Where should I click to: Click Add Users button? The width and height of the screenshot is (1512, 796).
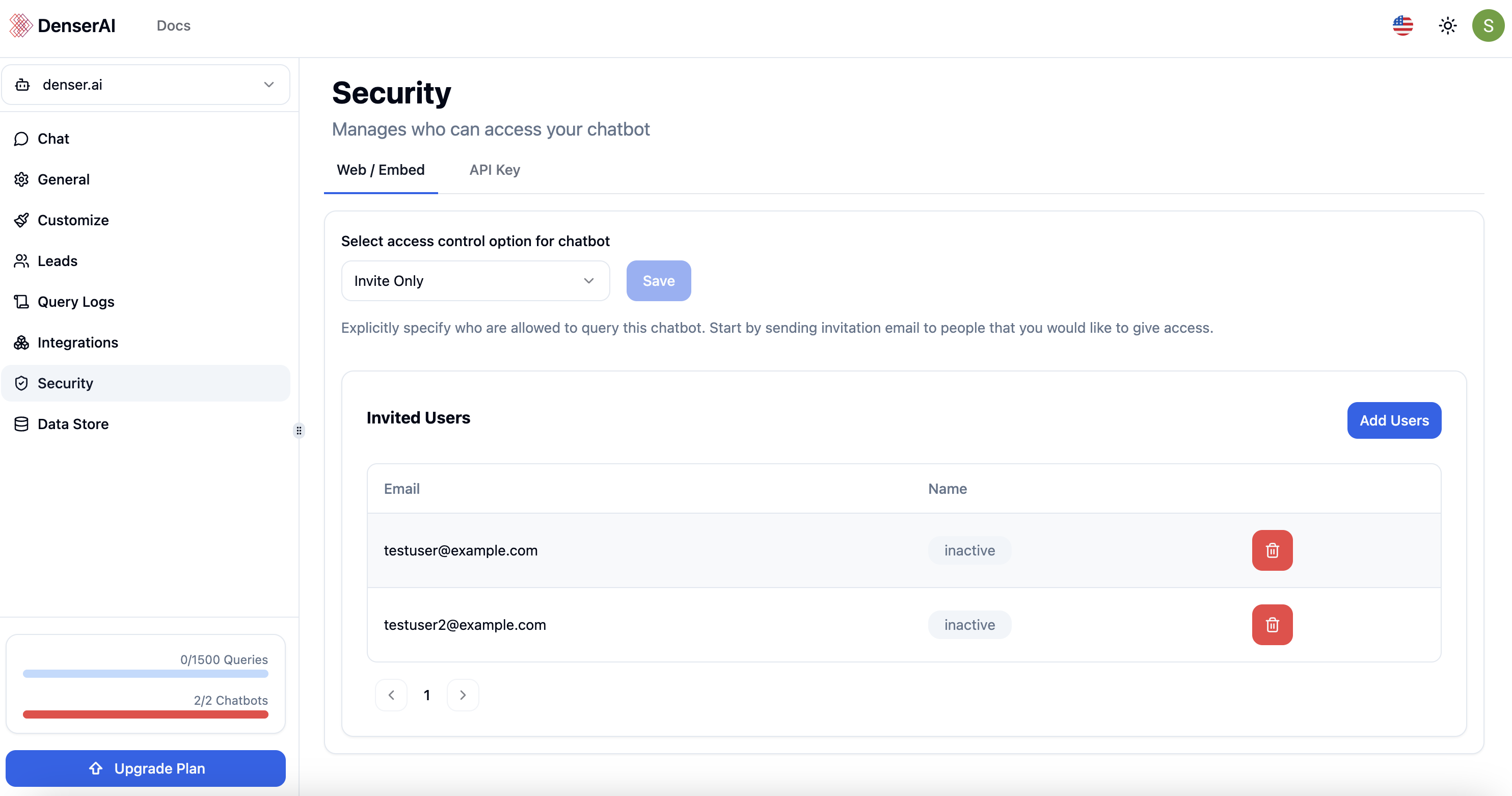(x=1394, y=420)
